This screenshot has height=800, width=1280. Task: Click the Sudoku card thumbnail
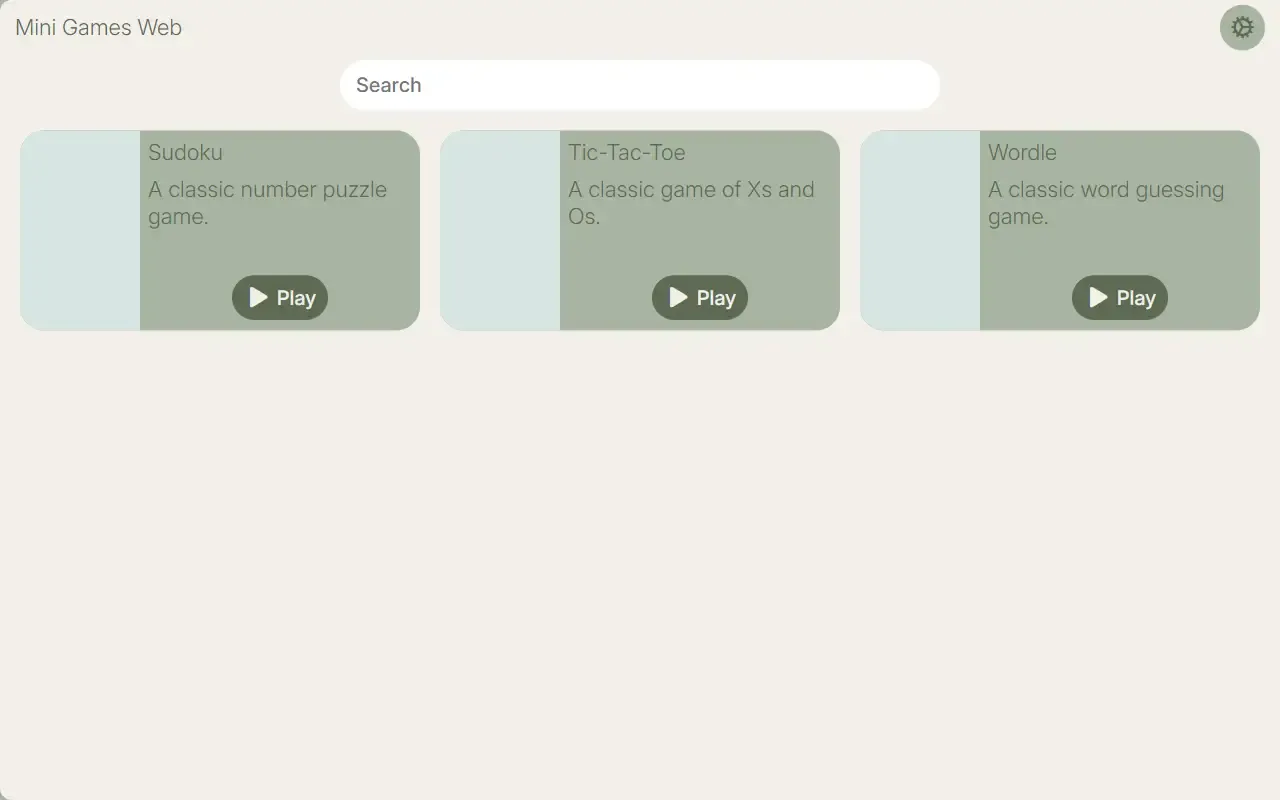point(80,230)
